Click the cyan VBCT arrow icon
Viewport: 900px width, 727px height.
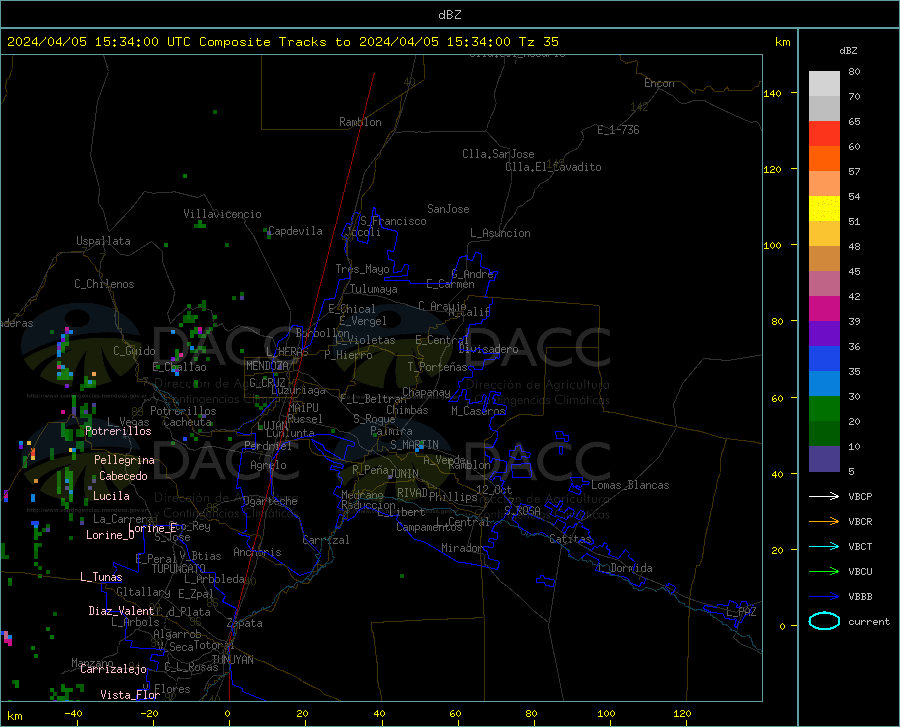tap(824, 546)
